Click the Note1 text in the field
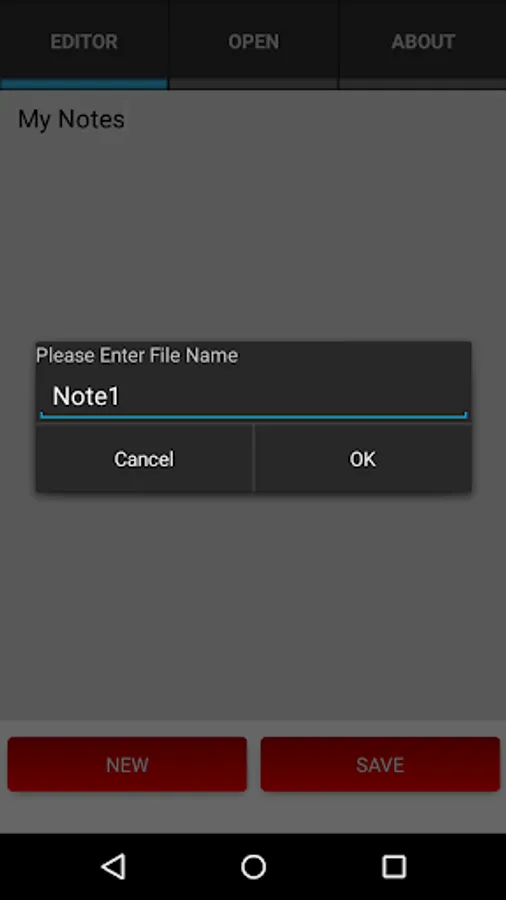Image resolution: width=506 pixels, height=900 pixels. 86,396
